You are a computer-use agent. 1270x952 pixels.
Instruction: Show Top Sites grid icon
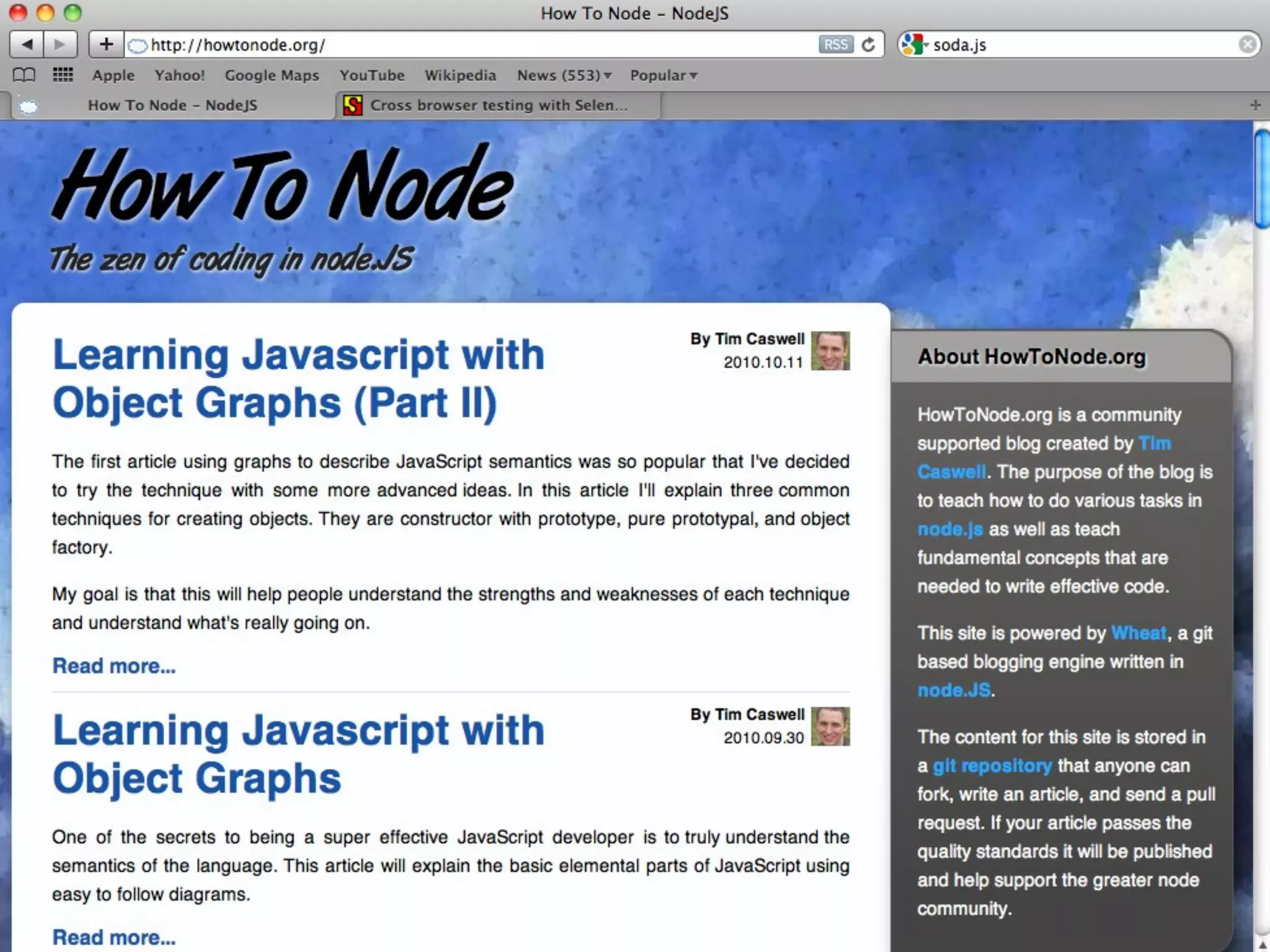click(63, 75)
